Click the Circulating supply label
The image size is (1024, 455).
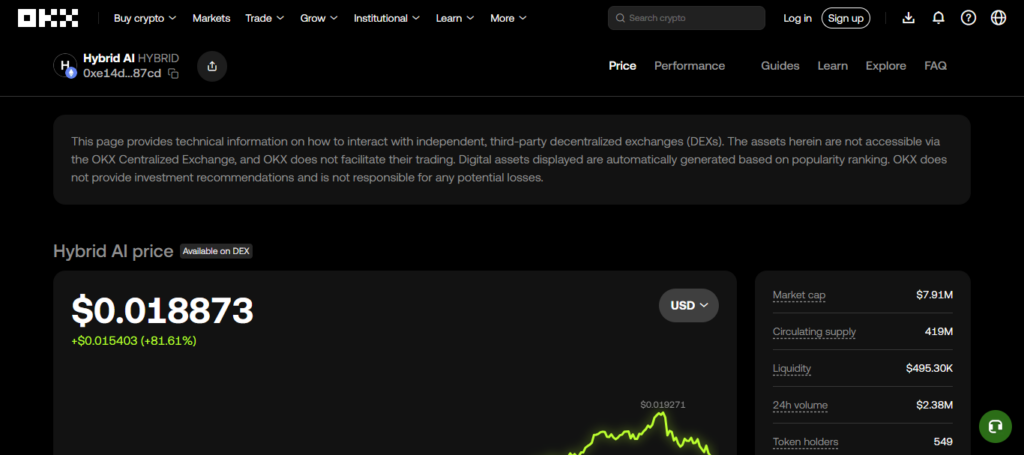click(x=814, y=332)
